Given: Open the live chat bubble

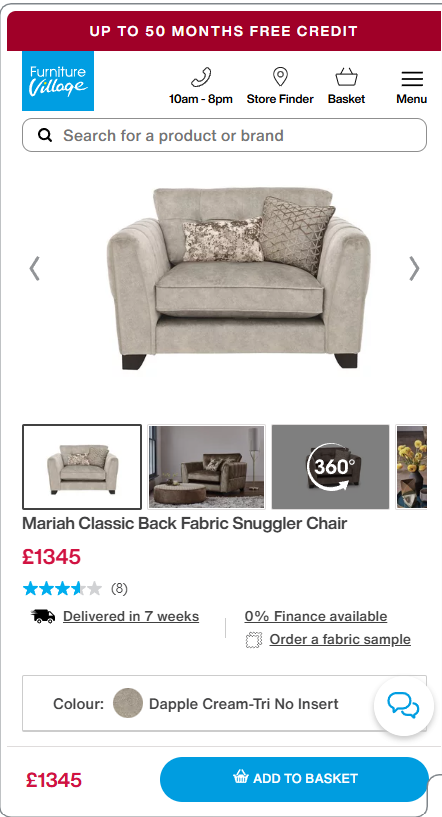Looking at the screenshot, I should click(403, 706).
